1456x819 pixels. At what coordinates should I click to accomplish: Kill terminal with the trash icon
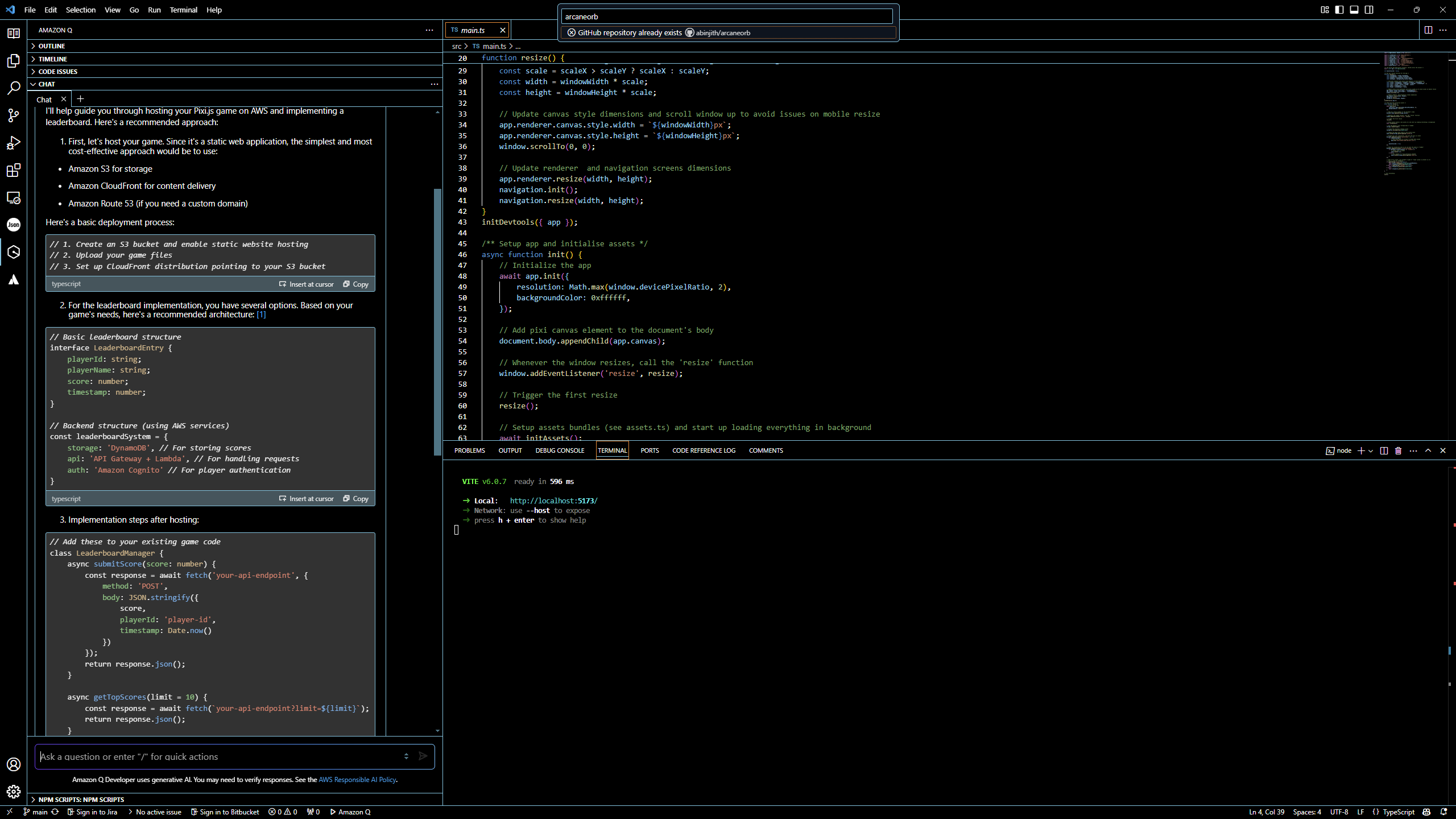pyautogui.click(x=1399, y=450)
